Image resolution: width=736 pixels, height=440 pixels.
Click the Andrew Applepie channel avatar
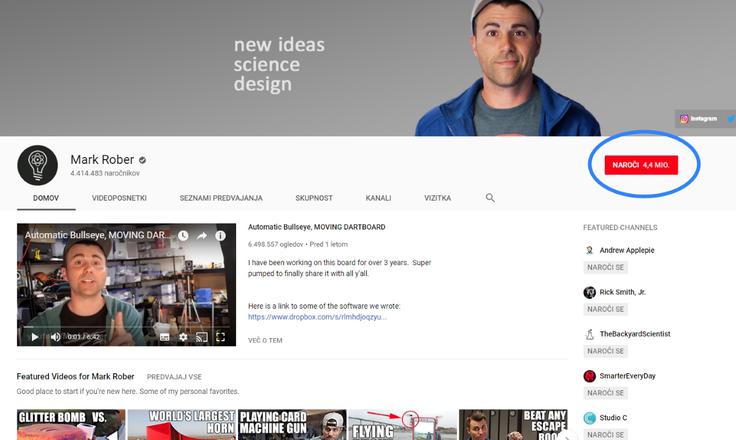coord(590,250)
